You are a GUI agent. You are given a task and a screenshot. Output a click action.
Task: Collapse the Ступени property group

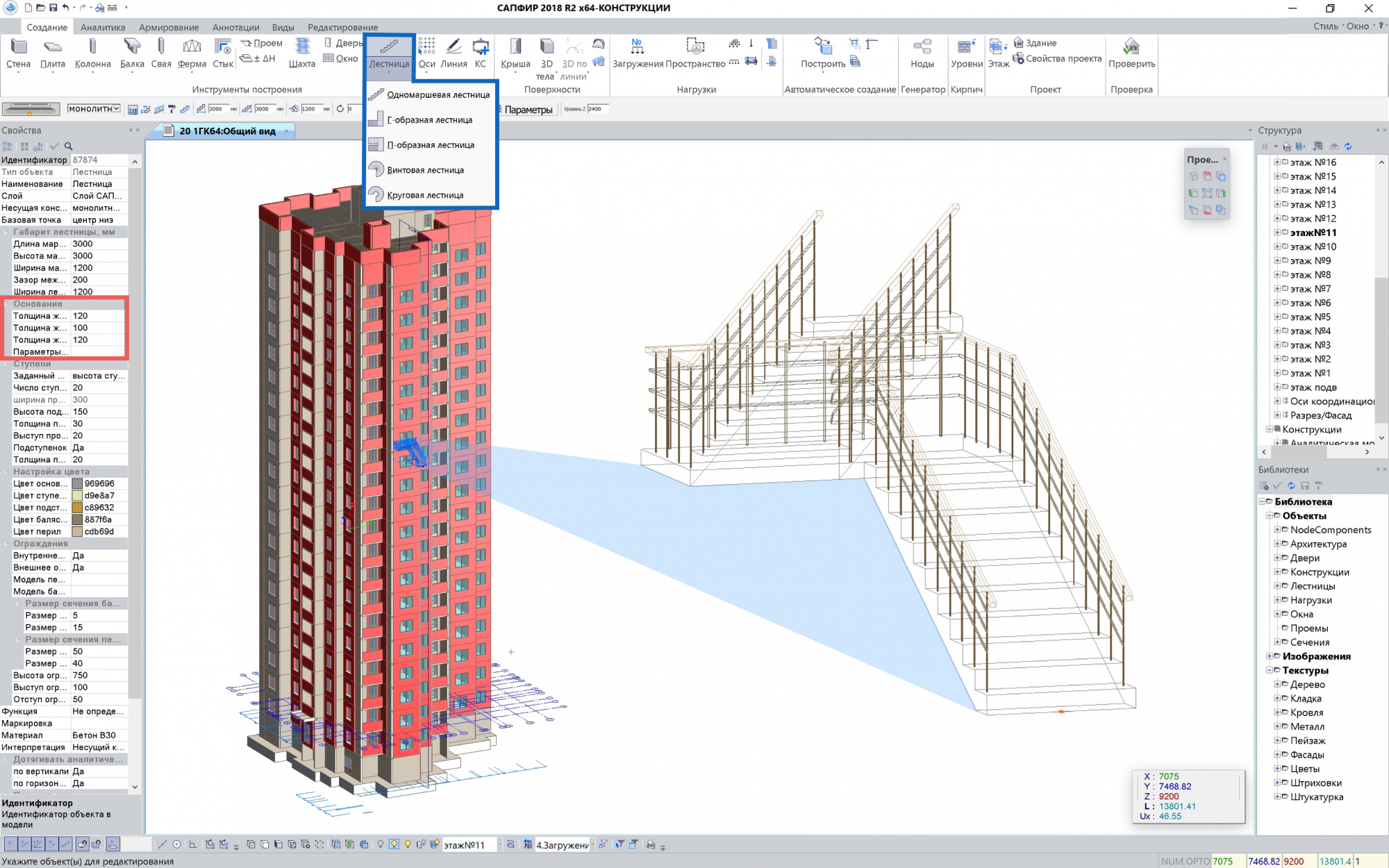[6, 364]
